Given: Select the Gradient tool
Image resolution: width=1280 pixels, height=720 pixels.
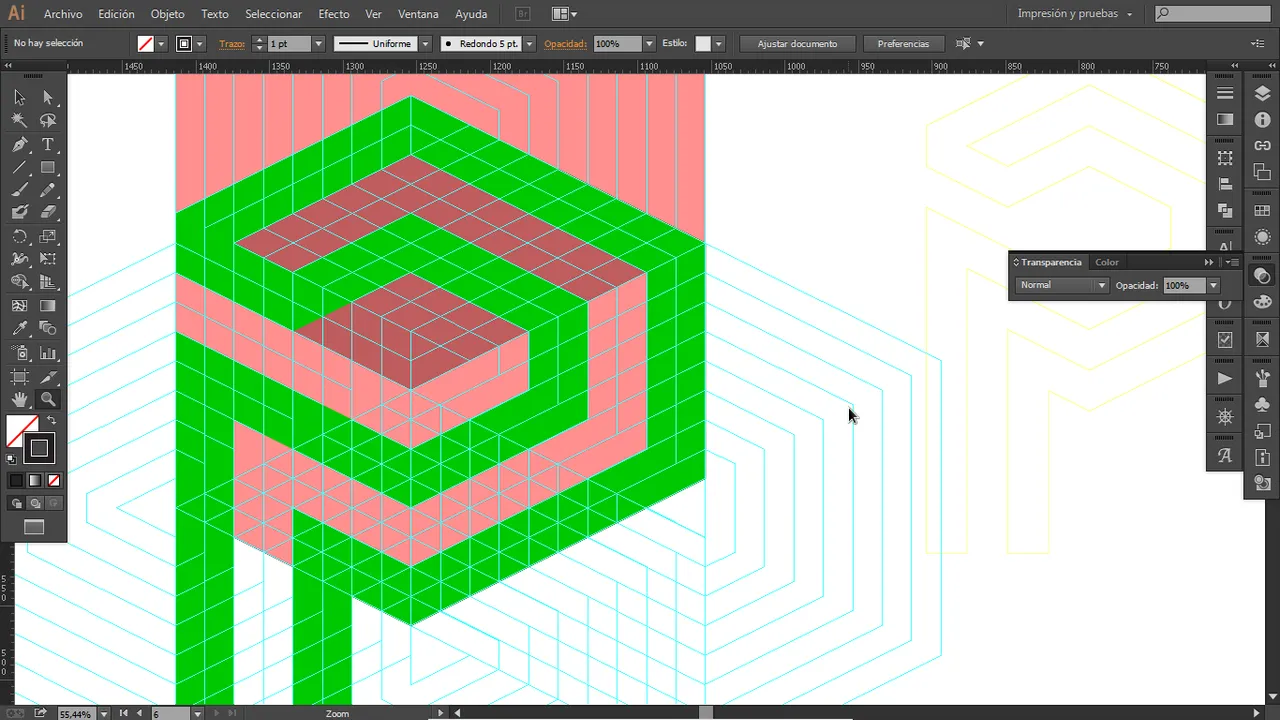Looking at the screenshot, I should (x=48, y=306).
